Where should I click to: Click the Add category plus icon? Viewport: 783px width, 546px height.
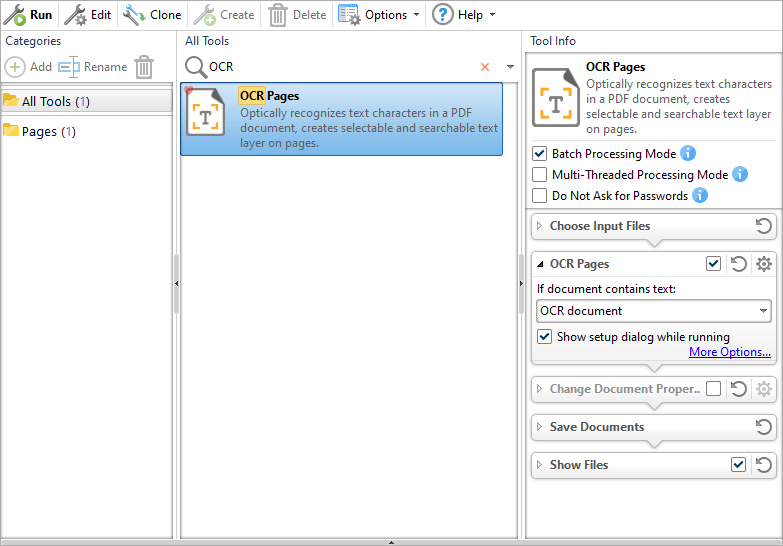pyautogui.click(x=16, y=67)
